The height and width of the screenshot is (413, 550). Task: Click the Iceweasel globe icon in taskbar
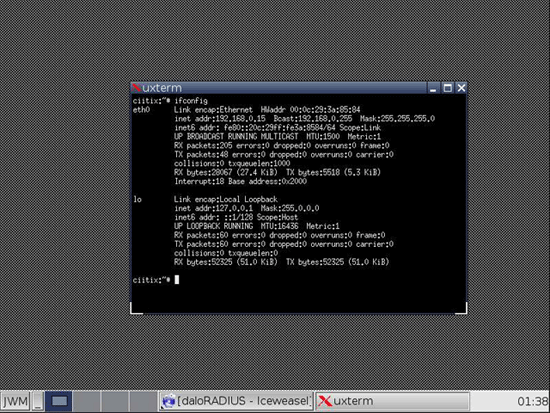coord(169,401)
